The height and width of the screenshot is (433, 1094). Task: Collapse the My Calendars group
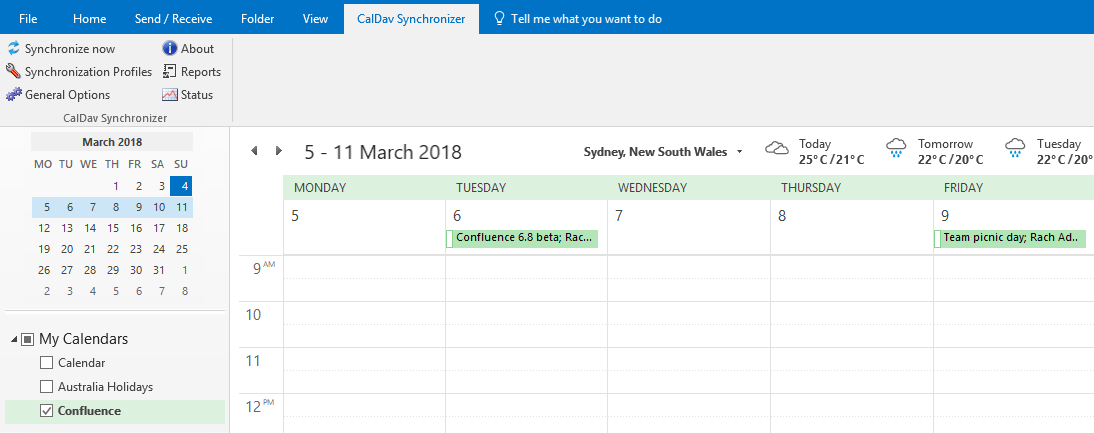tap(14, 339)
